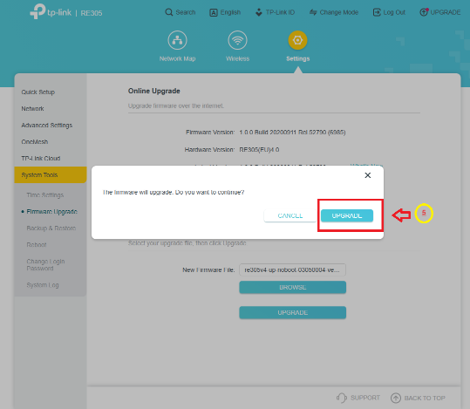Switch to the Wireless tab
This screenshot has width=470, height=409.
(x=237, y=46)
